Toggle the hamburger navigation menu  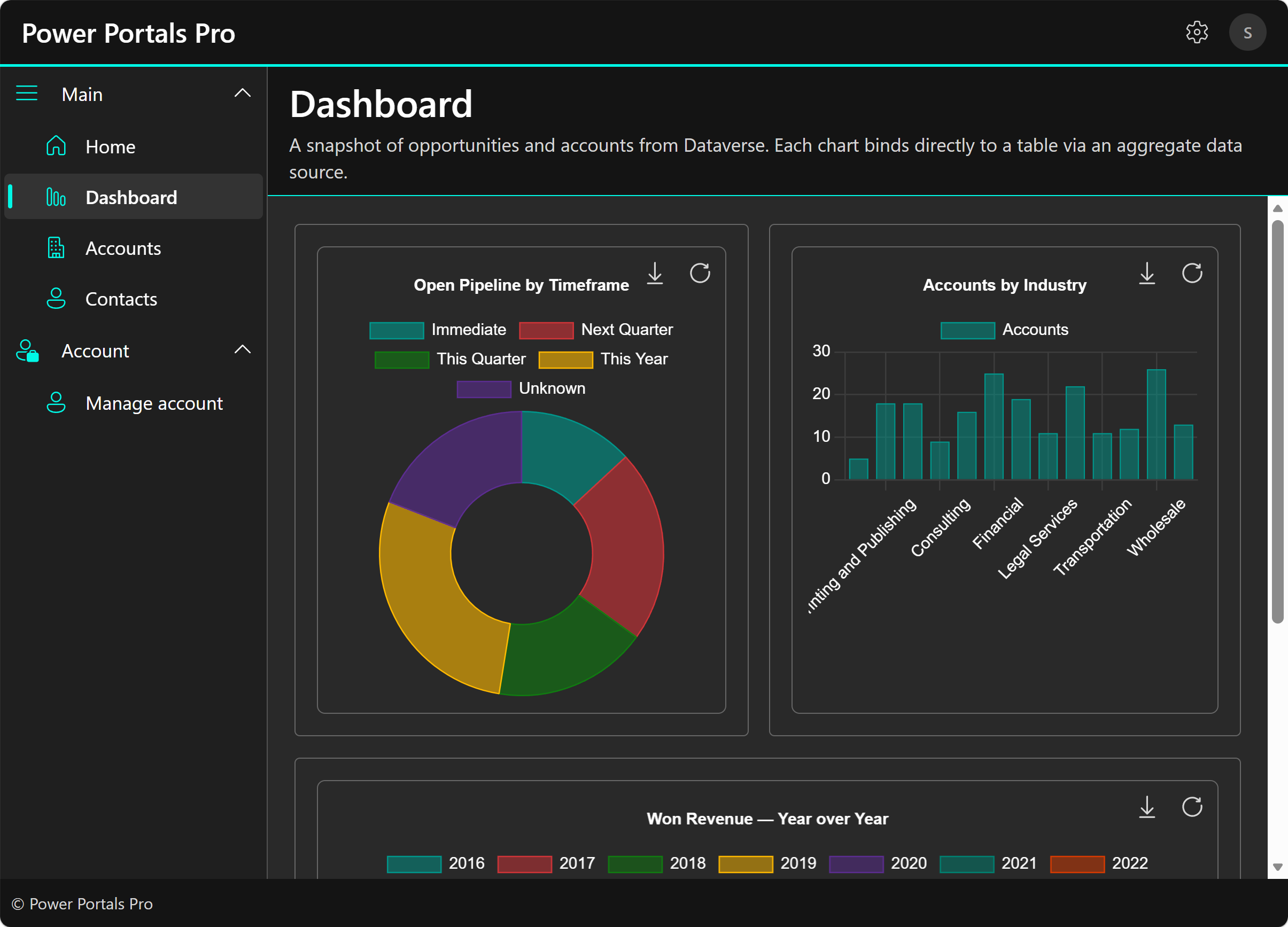pos(27,94)
